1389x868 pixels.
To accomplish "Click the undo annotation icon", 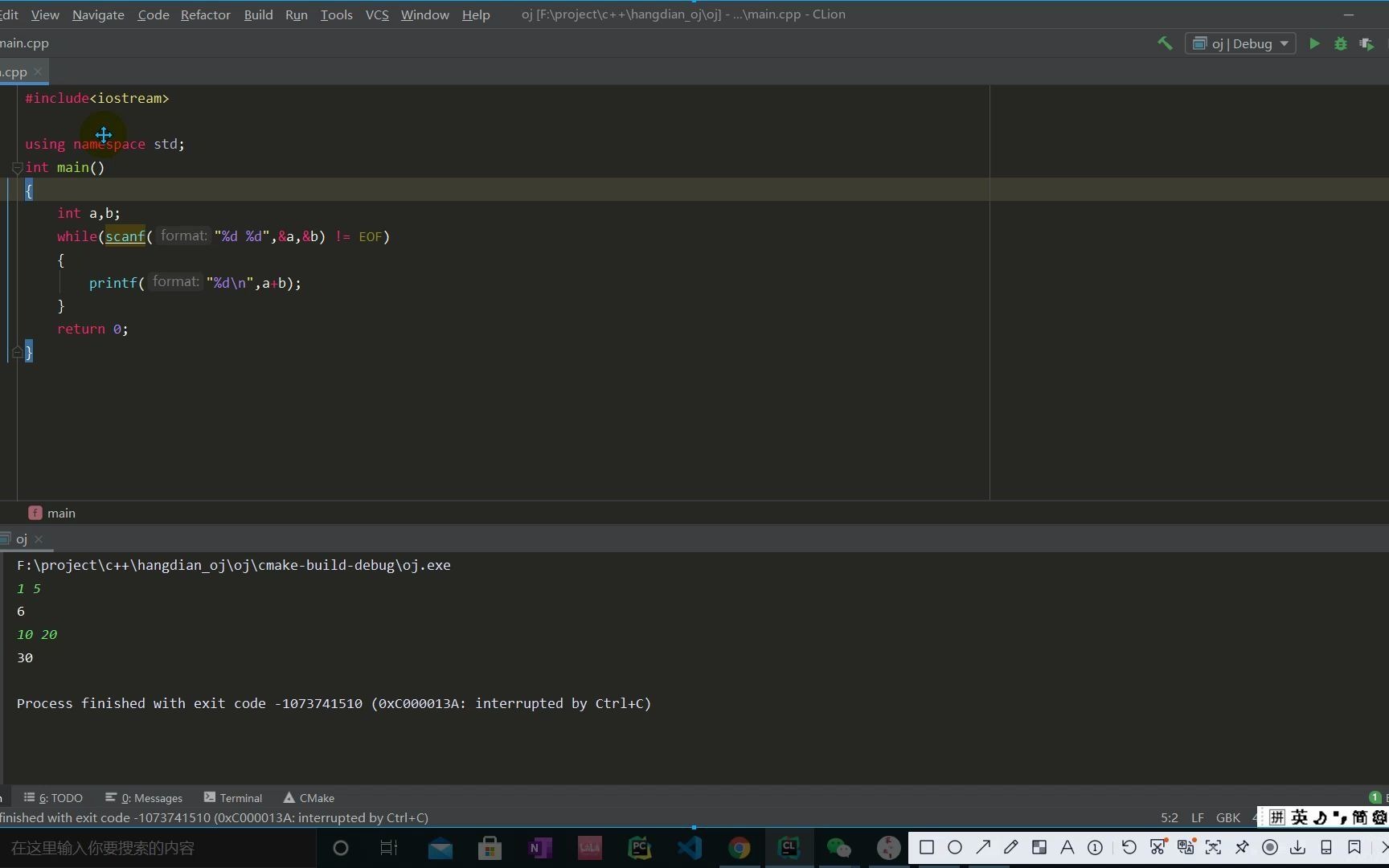I will pyautogui.click(x=1129, y=847).
